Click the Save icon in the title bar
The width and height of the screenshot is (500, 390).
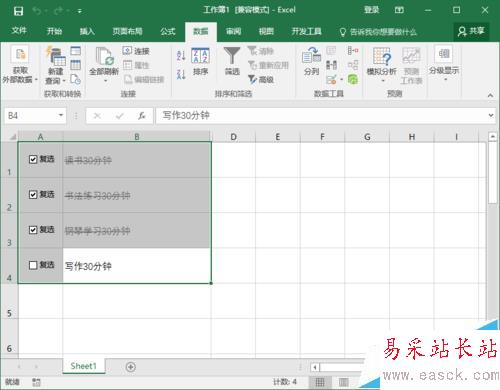(18, 11)
